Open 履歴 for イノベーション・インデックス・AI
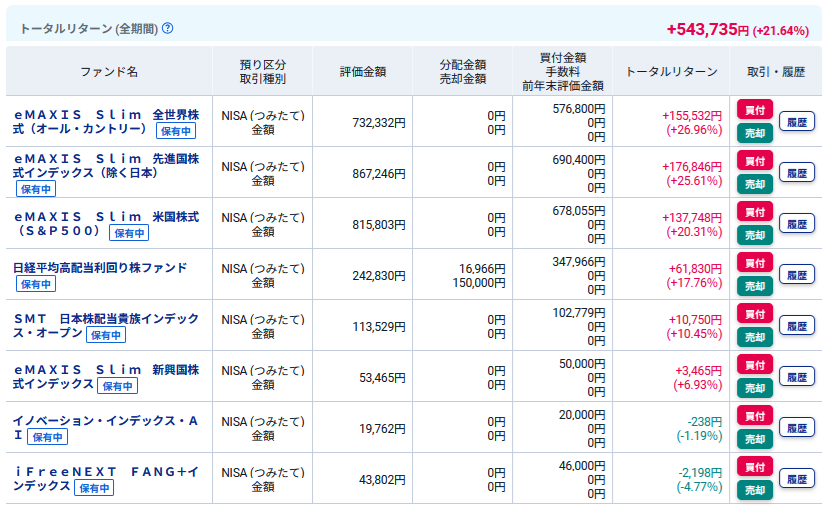 [797, 428]
